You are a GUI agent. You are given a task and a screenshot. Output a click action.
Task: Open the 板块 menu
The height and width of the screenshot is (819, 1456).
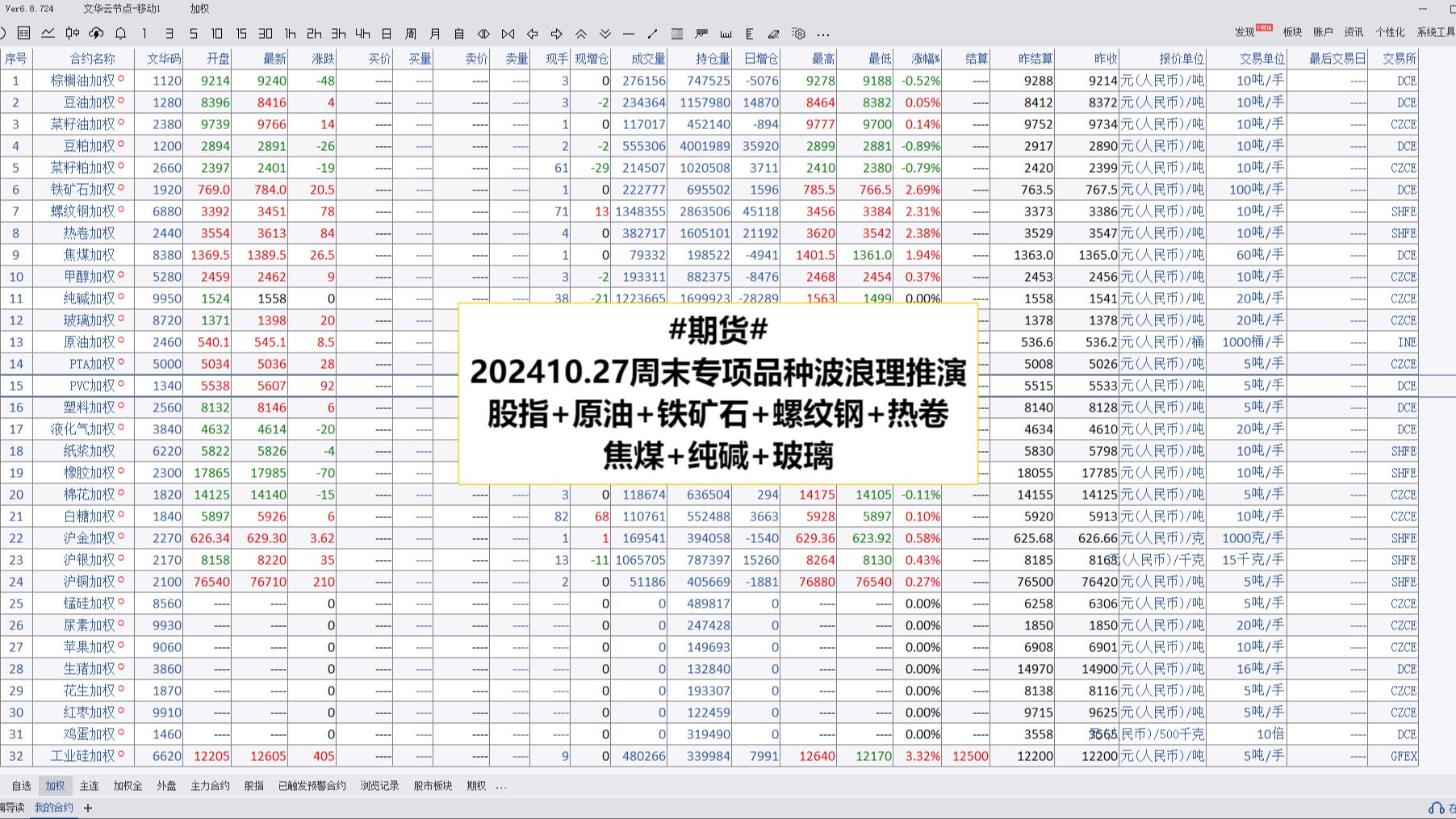1292,31
